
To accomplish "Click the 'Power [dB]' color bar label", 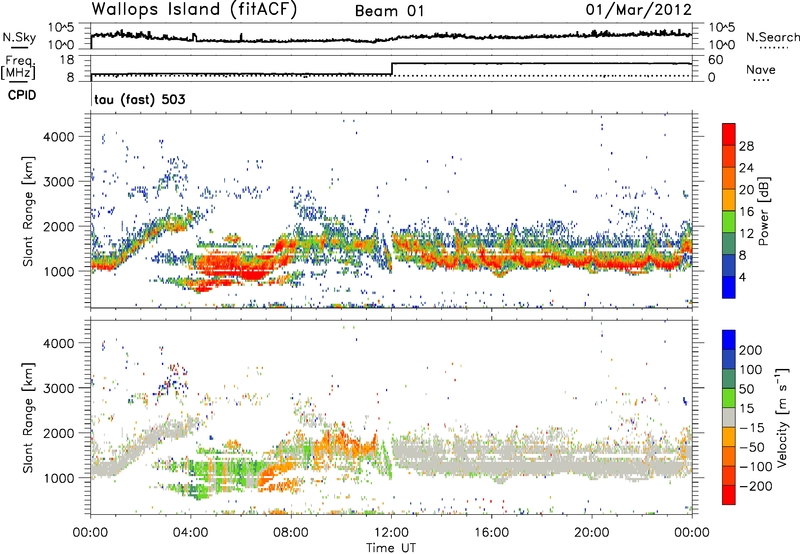I will (764, 211).
